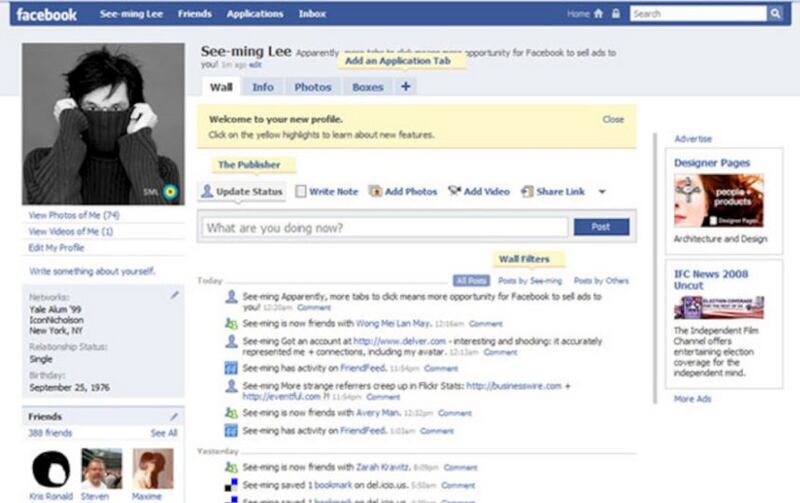Screen dimensions: 800x503
Task: Open Designer Pages ad title
Action: [x=712, y=163]
